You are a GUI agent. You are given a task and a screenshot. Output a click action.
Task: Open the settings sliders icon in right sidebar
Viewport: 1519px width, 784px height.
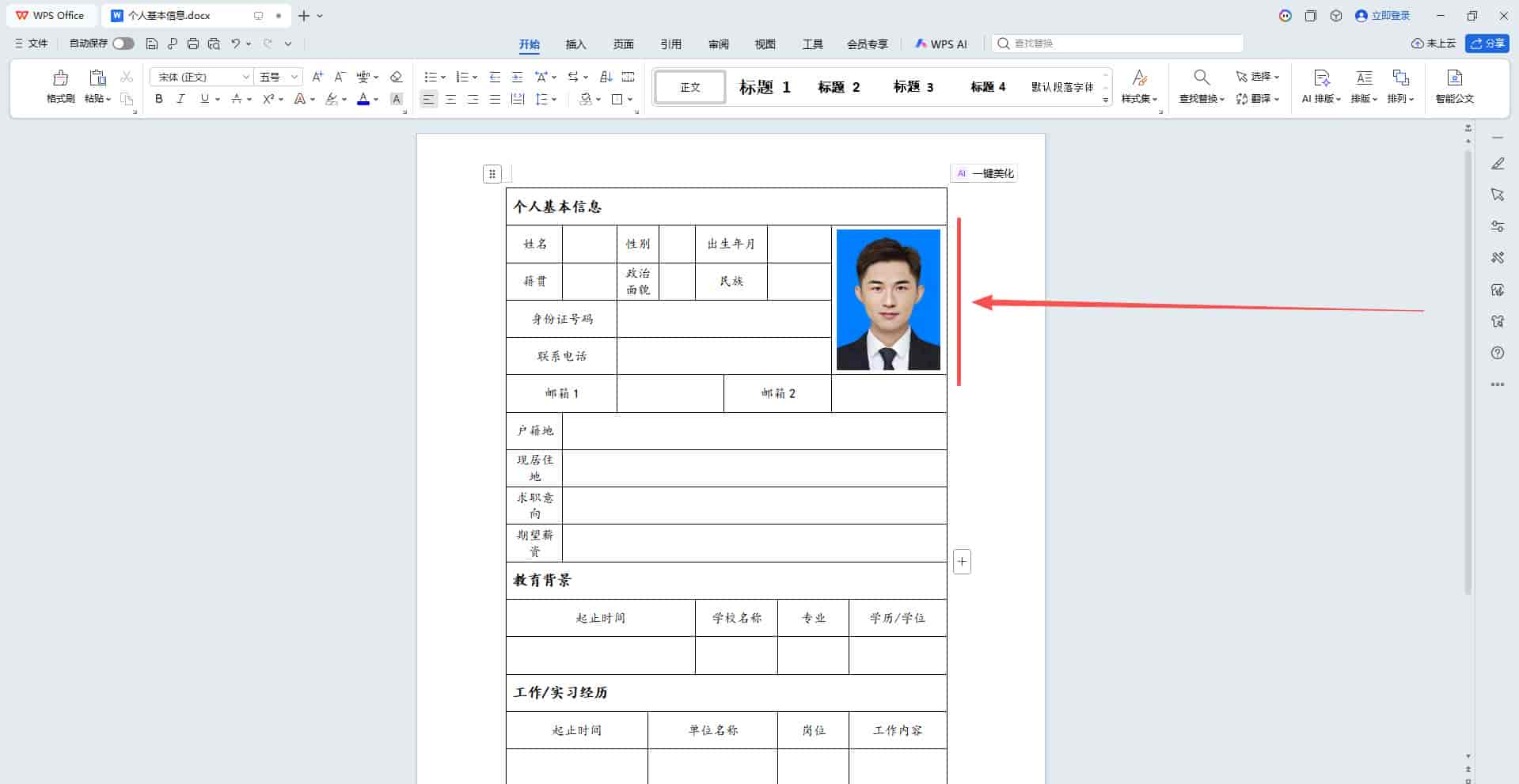[x=1498, y=226]
